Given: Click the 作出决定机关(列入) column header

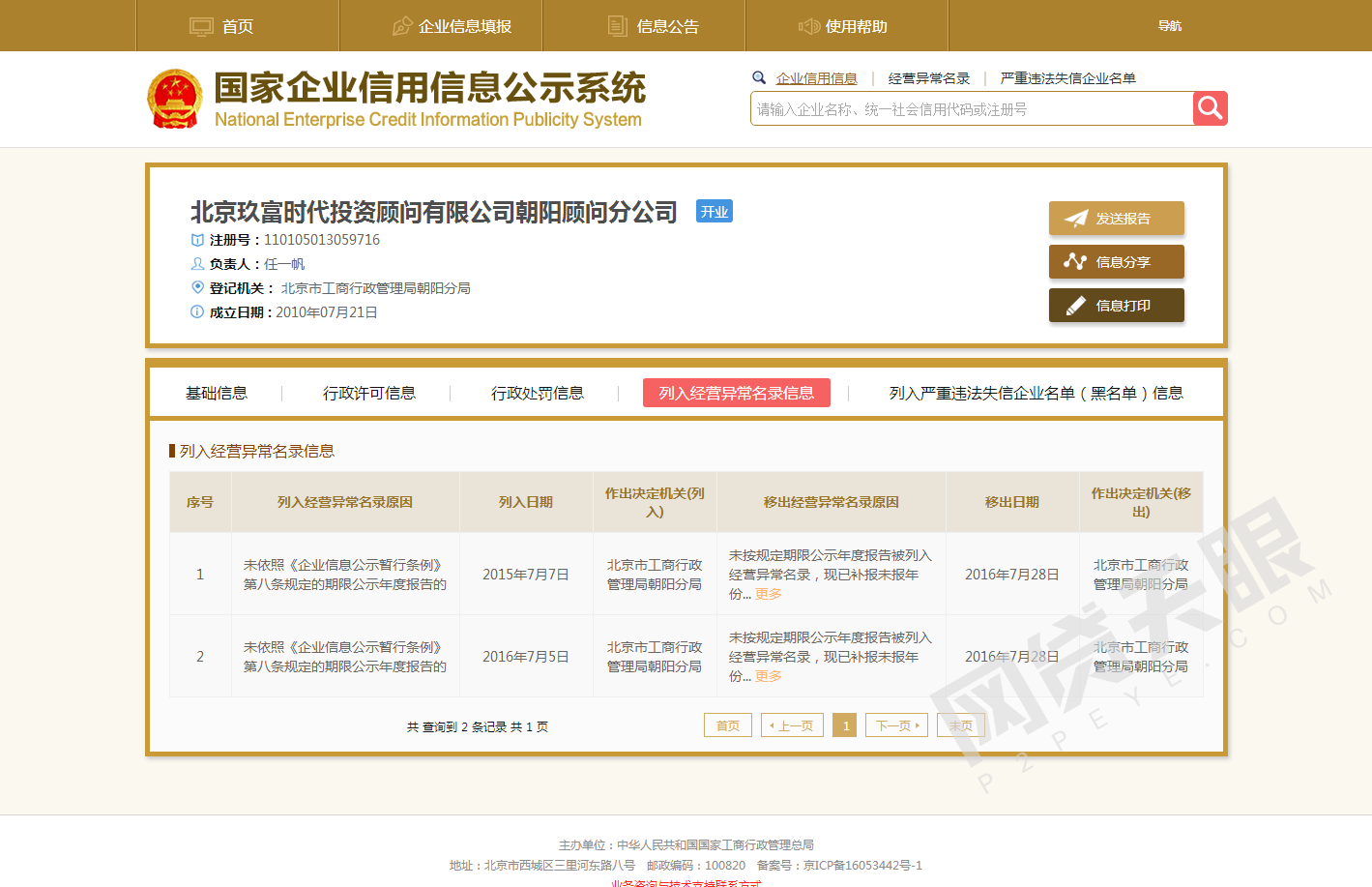Looking at the screenshot, I should point(655,502).
